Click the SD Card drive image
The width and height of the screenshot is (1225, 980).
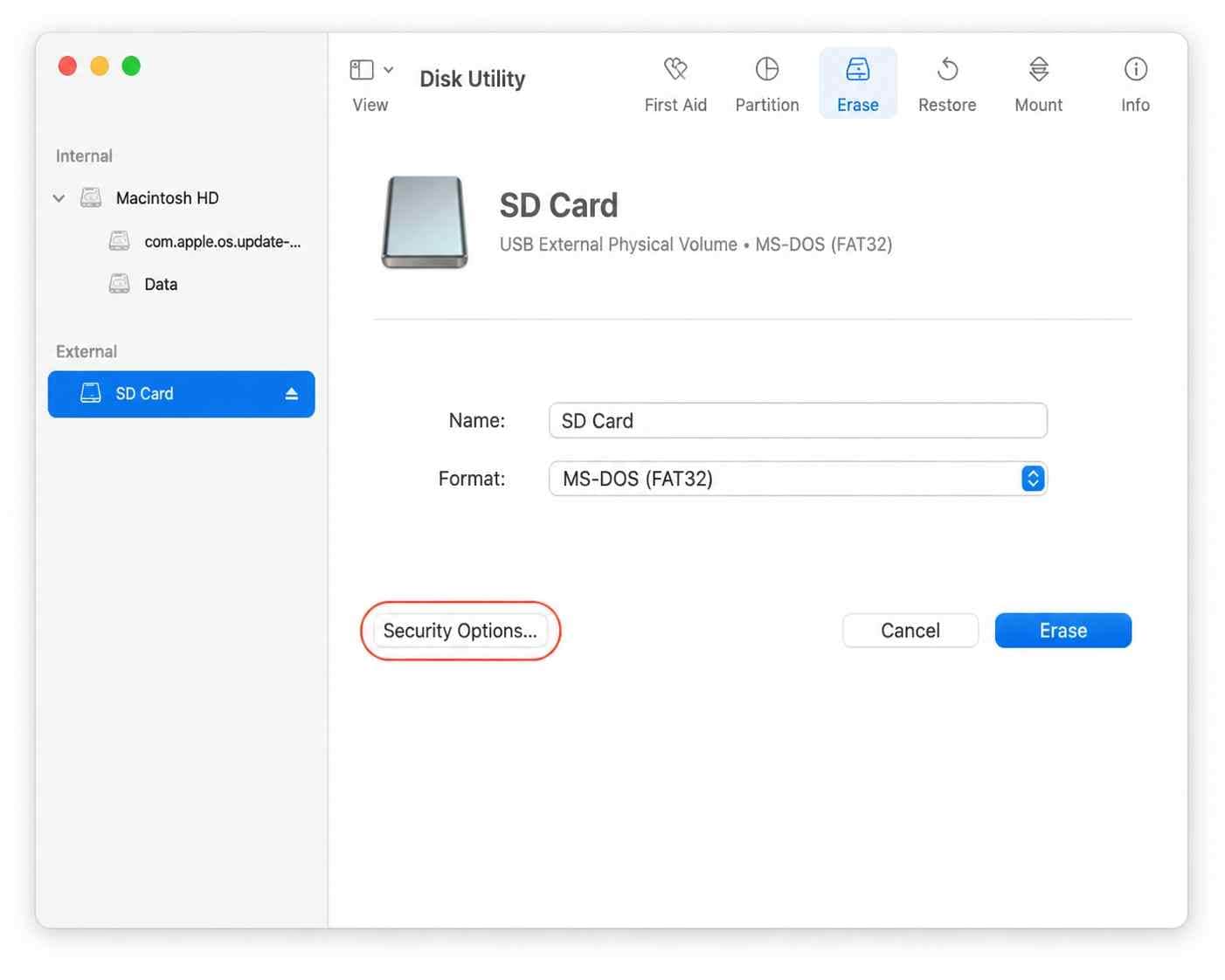425,222
